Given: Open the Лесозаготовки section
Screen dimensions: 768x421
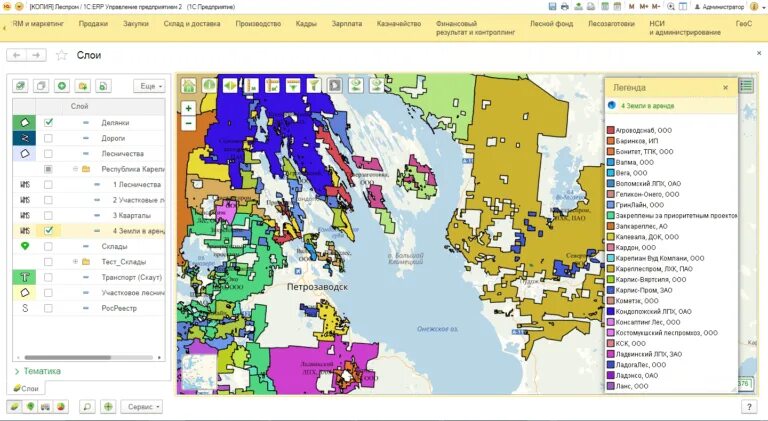Looking at the screenshot, I should point(611,23).
